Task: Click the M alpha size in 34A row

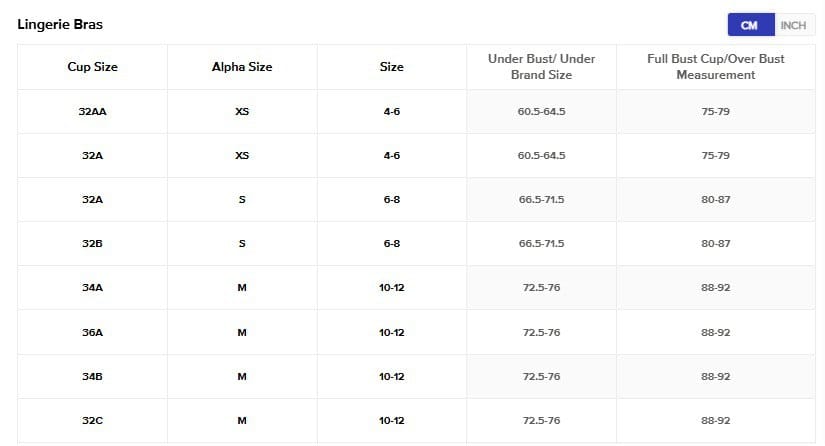Action: [242, 288]
